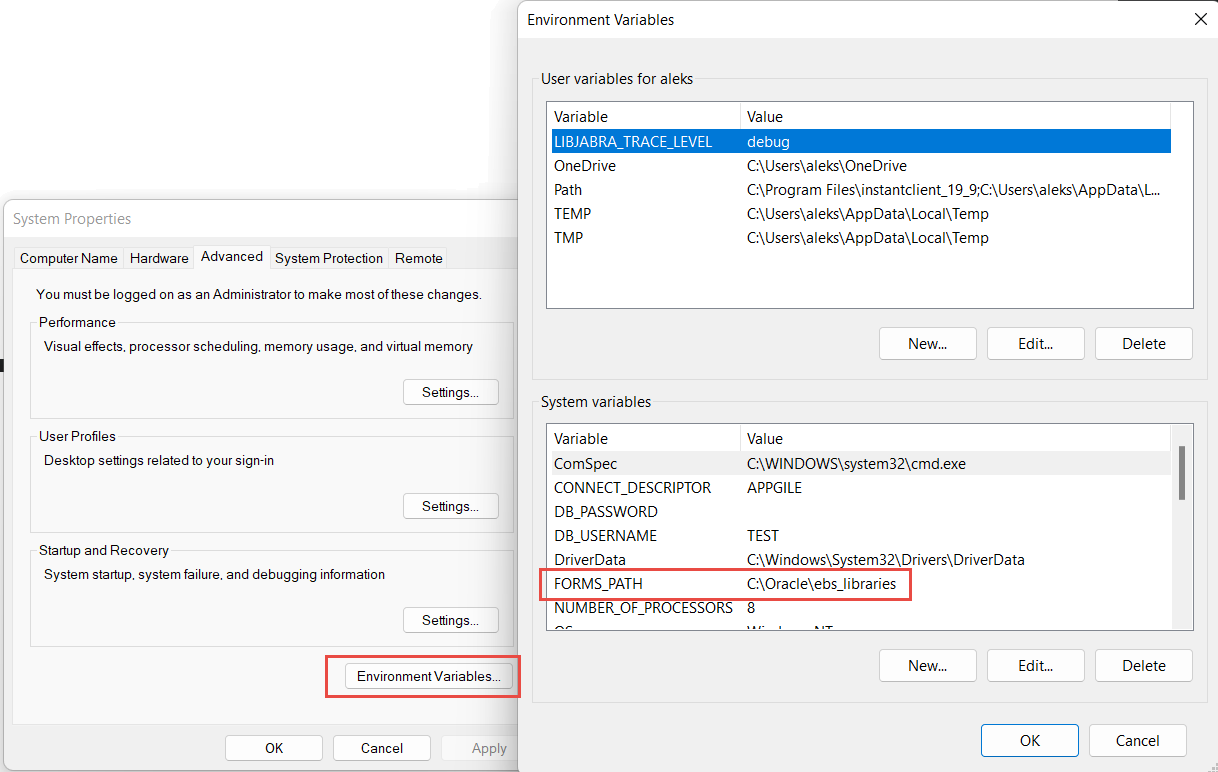1218x772 pixels.
Task: Select the OneDrive user variable row
Action: 860,166
